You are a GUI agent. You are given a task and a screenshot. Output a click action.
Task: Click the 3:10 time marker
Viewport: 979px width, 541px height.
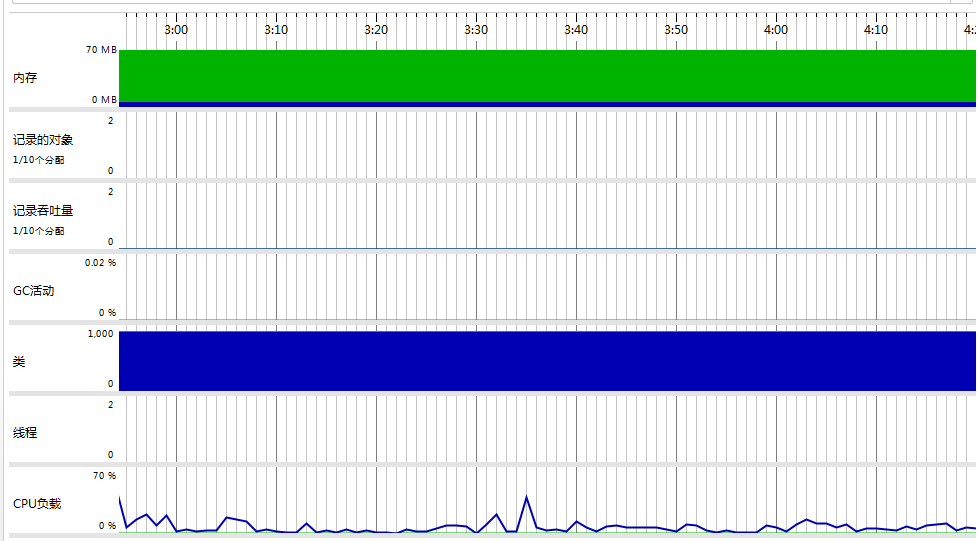(276, 29)
